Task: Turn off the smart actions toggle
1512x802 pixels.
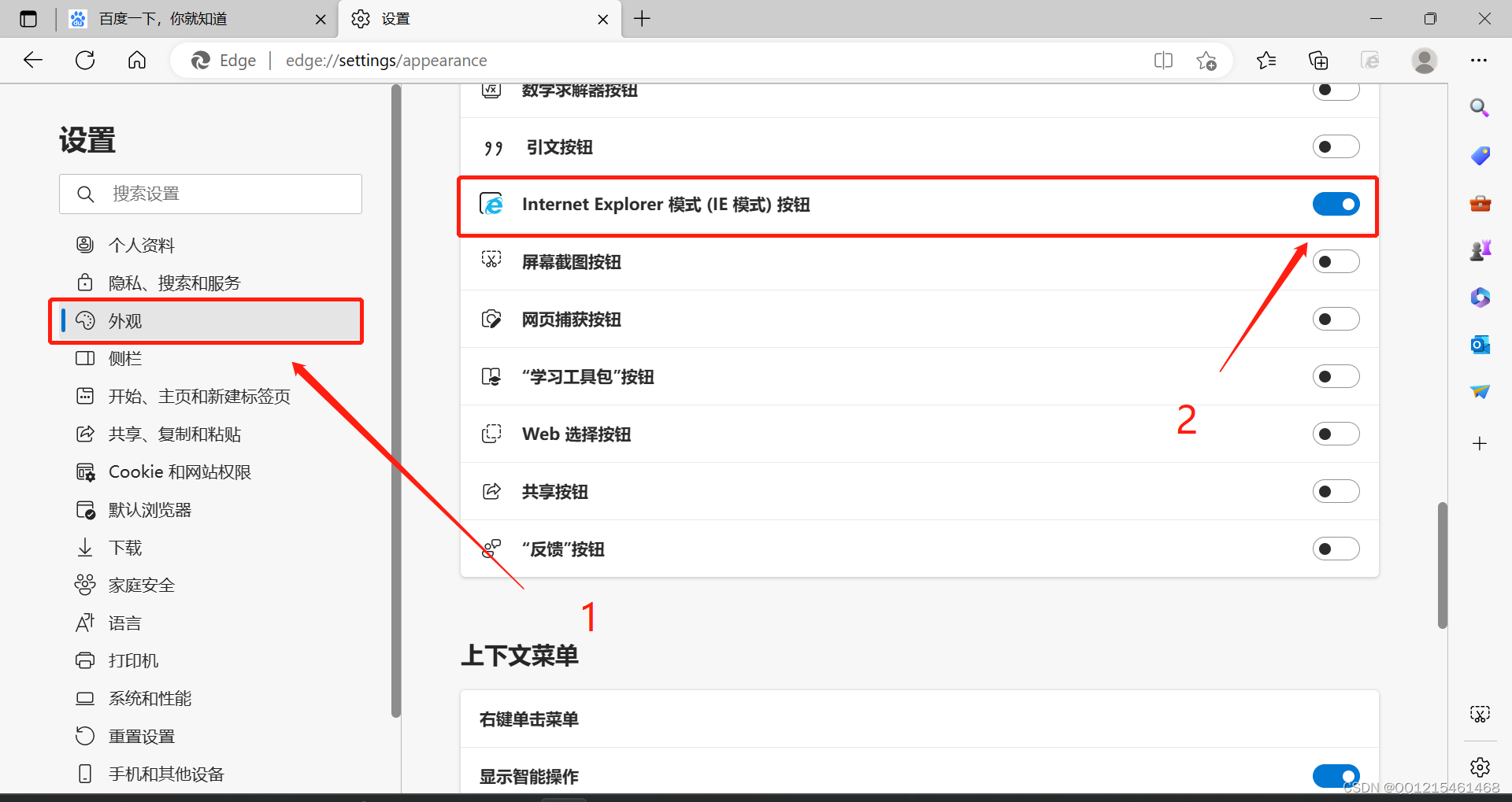Action: pos(1336,776)
